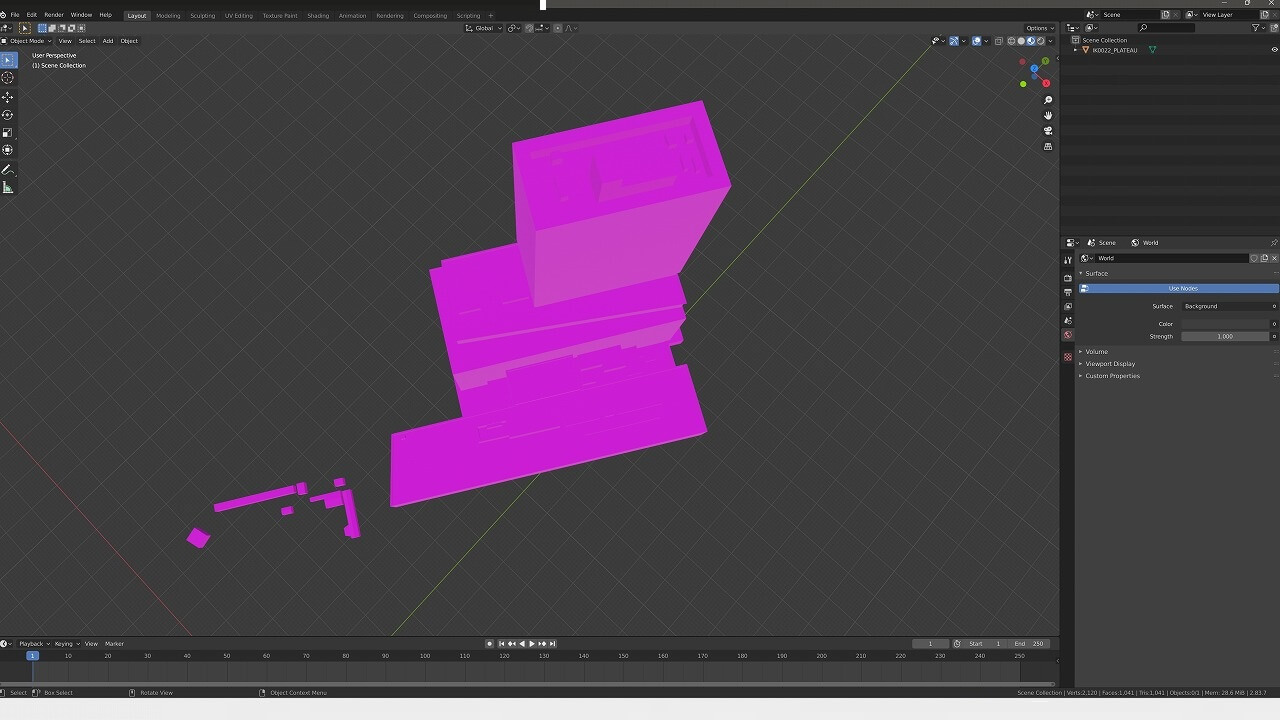Select the Annotate pencil tool

coord(8,170)
